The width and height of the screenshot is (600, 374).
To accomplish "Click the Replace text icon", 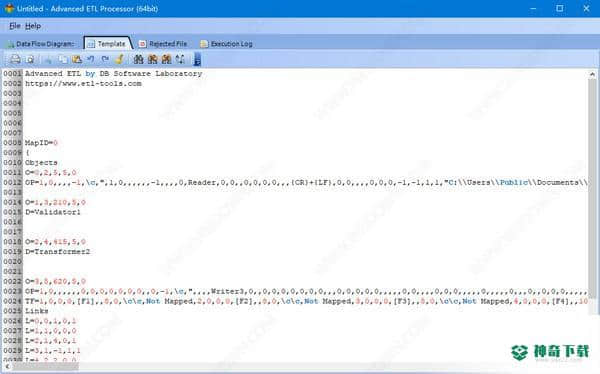I will click(x=180, y=59).
